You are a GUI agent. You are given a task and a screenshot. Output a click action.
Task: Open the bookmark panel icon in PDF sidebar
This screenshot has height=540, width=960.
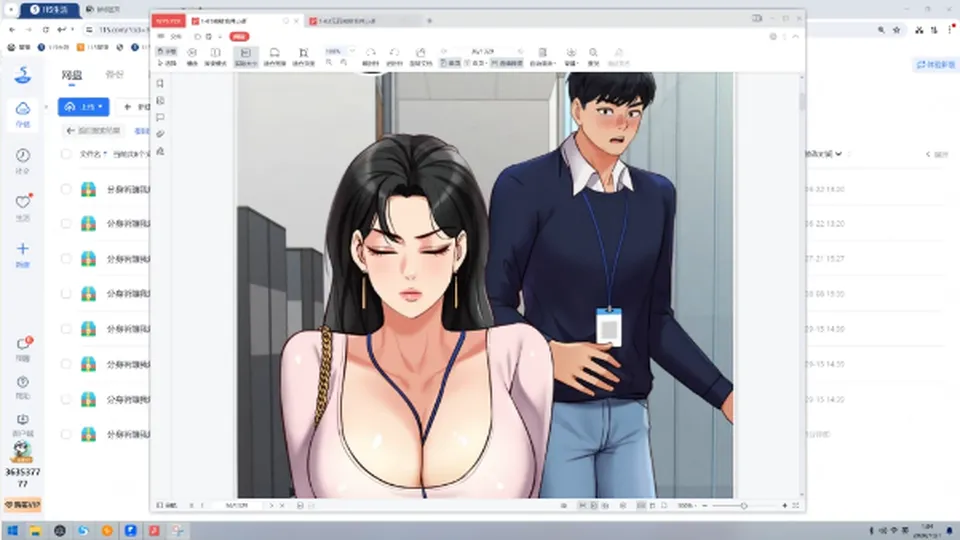[160, 83]
